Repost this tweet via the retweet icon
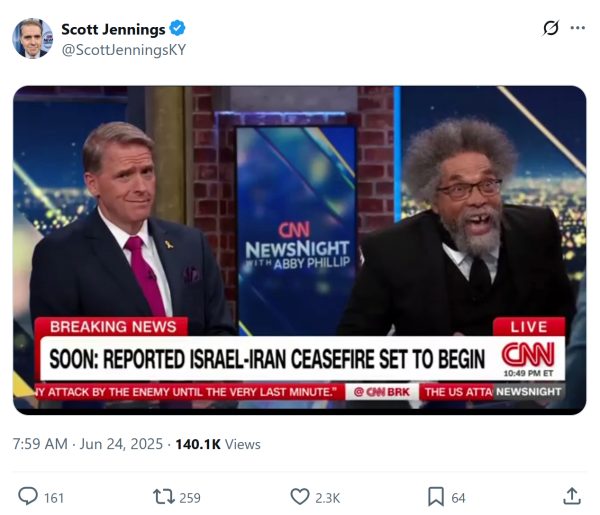Screen dimensions: 600x515 [161, 496]
